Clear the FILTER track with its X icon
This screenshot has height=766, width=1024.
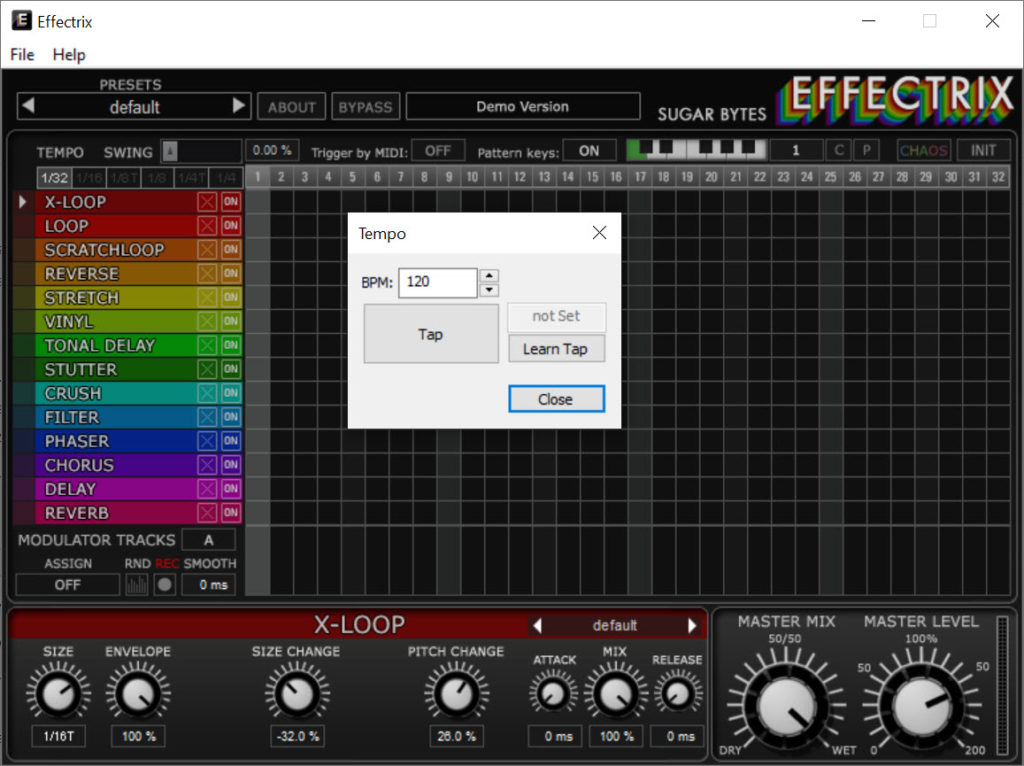207,417
